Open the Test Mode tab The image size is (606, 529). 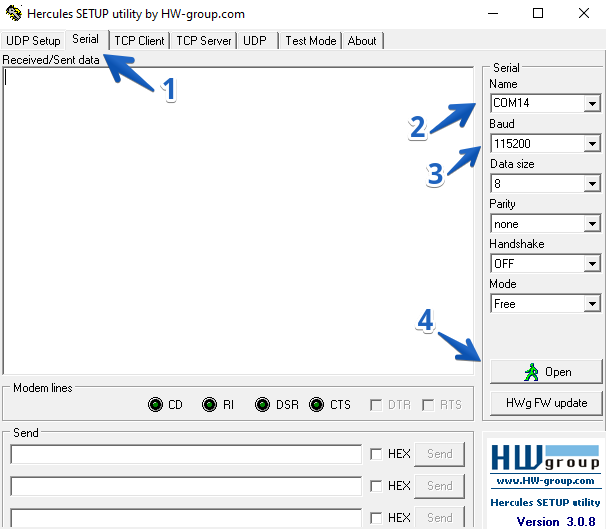point(310,41)
